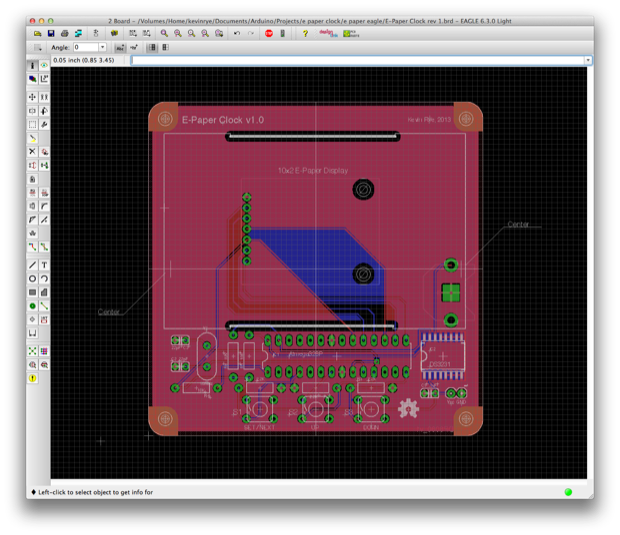Click into the command line input field
The width and height of the screenshot is (620, 535).
pyautogui.click(x=358, y=60)
